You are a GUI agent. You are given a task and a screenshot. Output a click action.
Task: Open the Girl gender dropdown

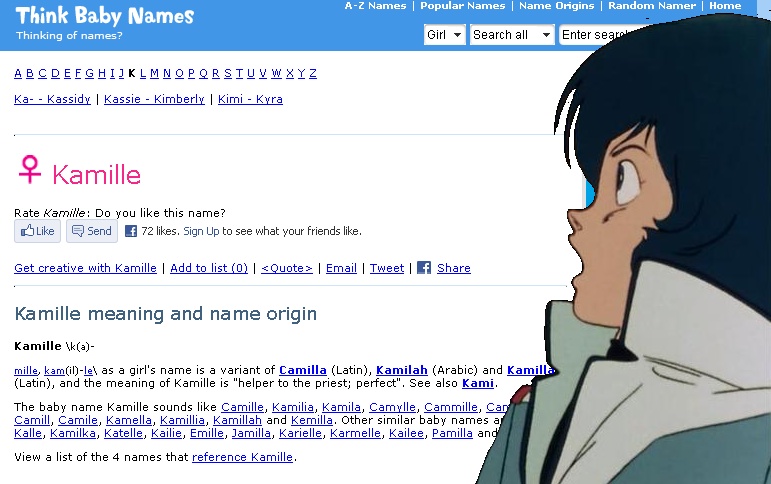pyautogui.click(x=445, y=35)
